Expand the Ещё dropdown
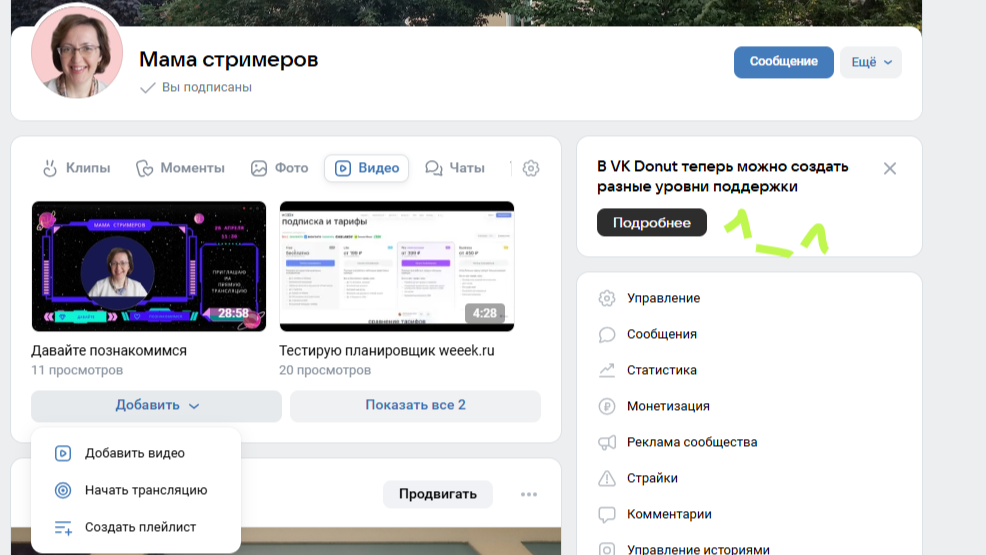 (871, 62)
